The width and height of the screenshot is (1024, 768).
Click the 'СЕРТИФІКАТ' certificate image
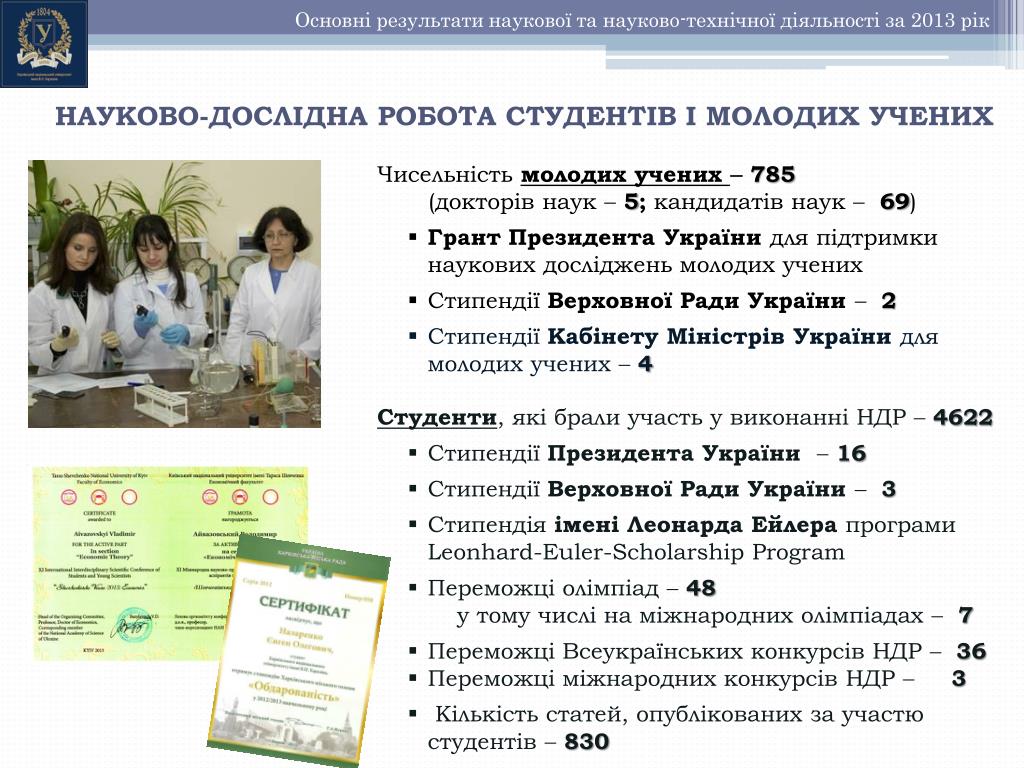coord(300,651)
